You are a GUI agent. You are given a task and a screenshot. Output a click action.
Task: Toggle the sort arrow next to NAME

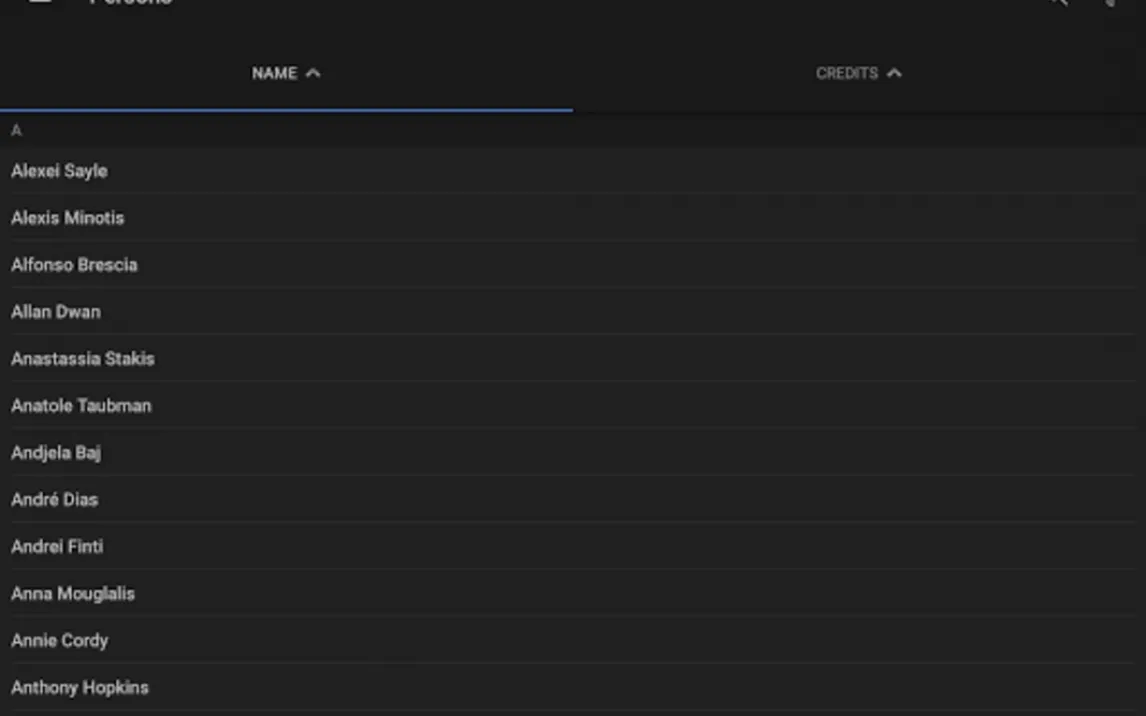click(313, 73)
